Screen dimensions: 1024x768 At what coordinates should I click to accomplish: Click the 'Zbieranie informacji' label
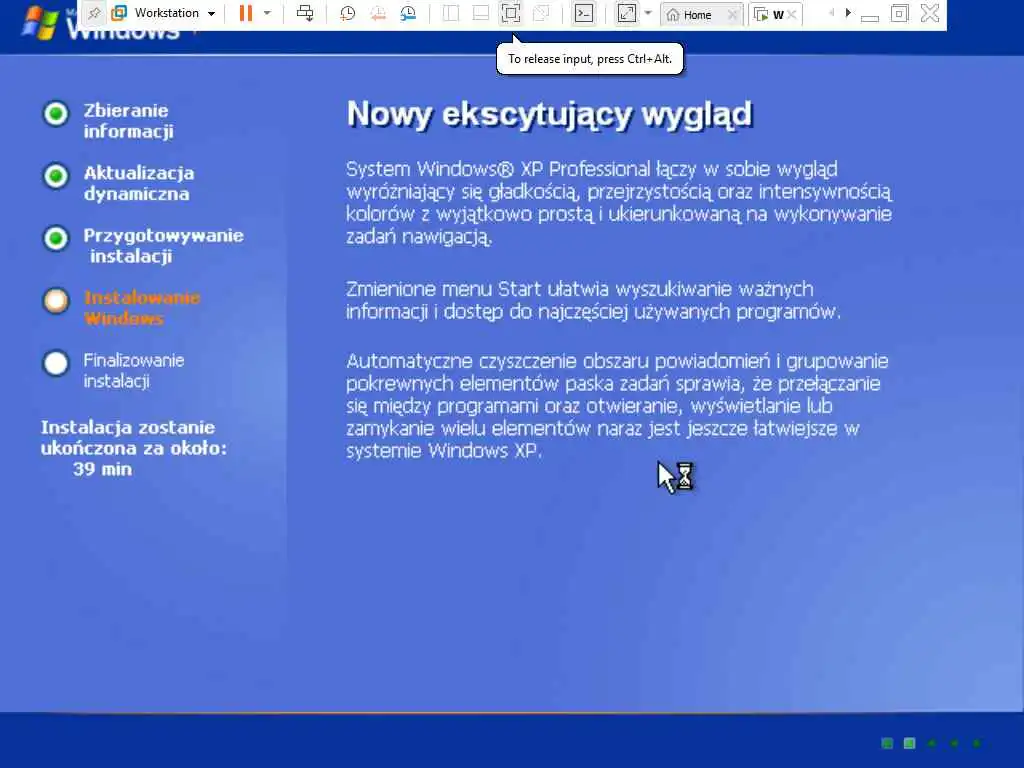(x=128, y=121)
